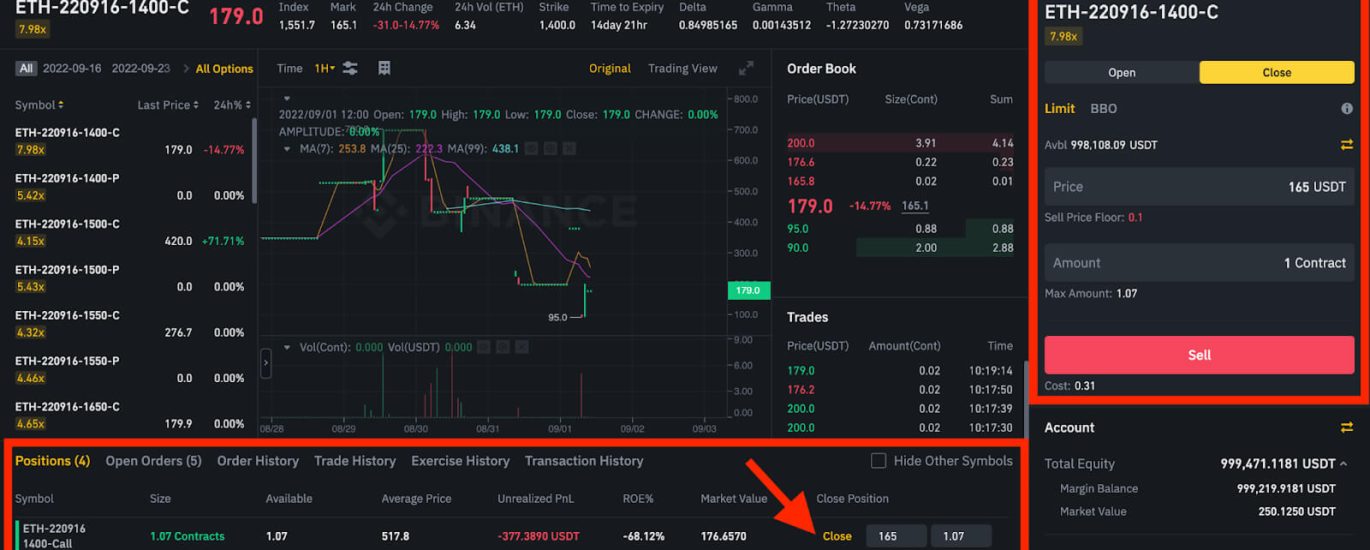Click the red Sell button
Image resolution: width=1370 pixels, height=550 pixels.
(1199, 355)
